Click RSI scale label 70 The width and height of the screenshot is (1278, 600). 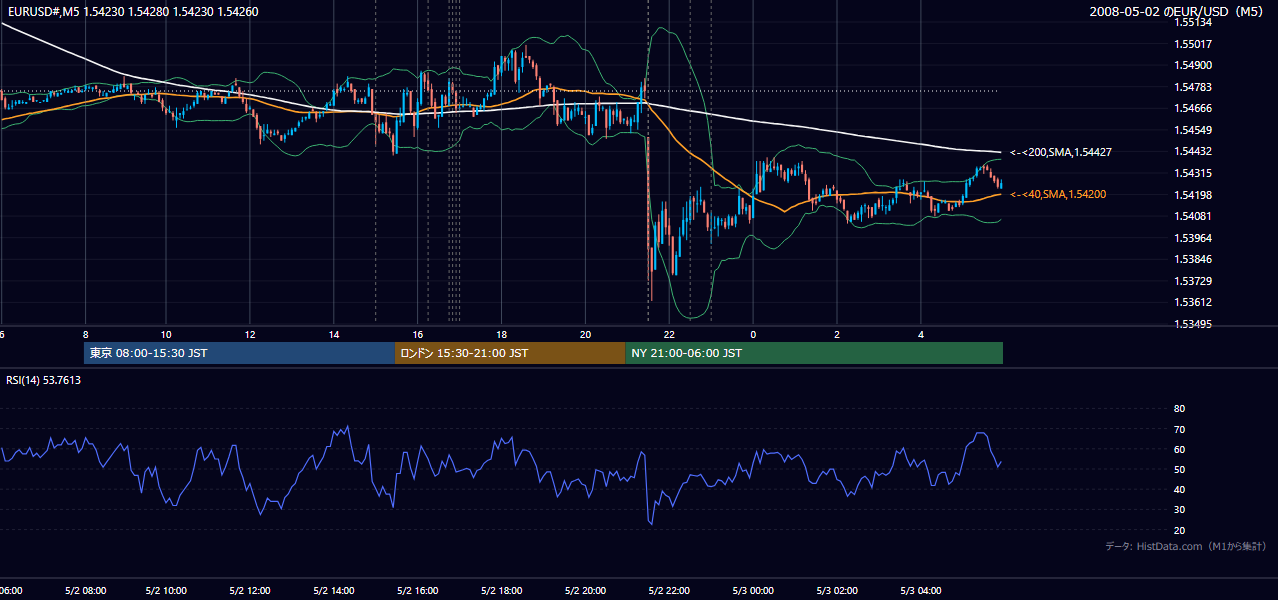[x=1179, y=429]
